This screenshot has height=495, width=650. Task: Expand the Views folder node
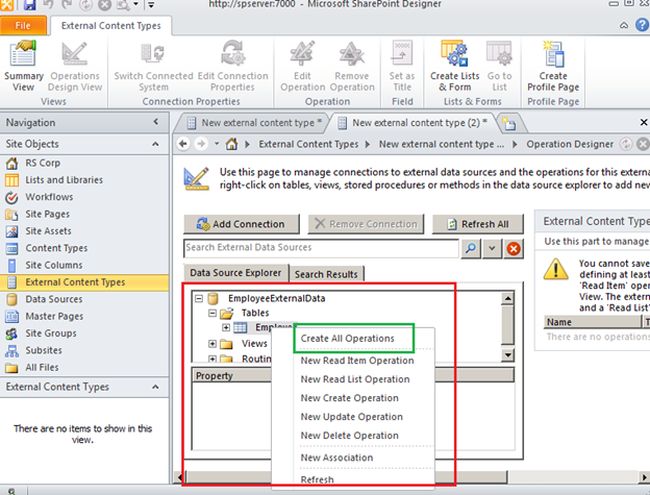pyautogui.click(x=212, y=344)
